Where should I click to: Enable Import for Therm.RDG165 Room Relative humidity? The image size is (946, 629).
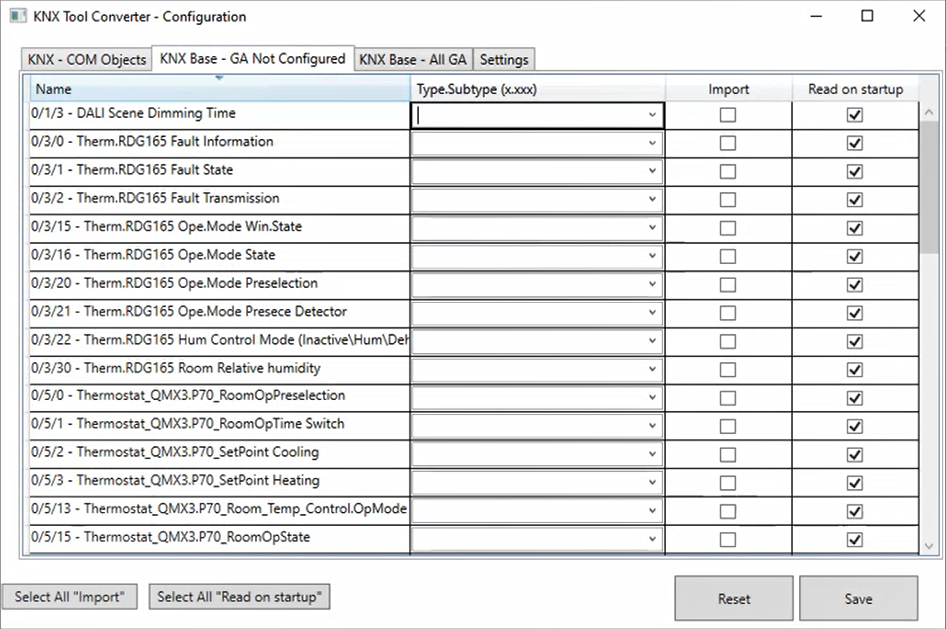tap(728, 369)
